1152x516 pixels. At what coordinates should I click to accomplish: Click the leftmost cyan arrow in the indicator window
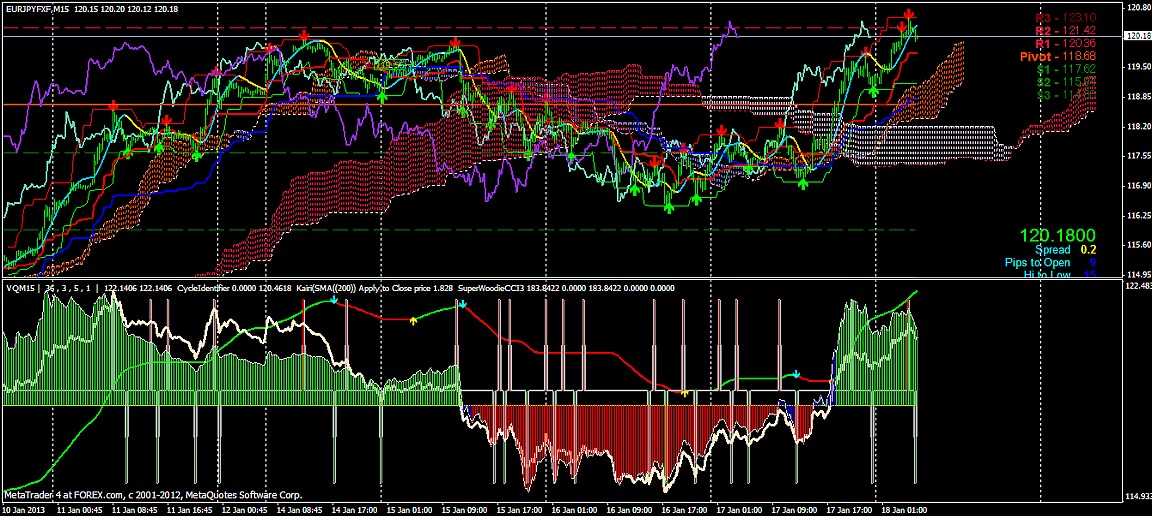tap(333, 301)
